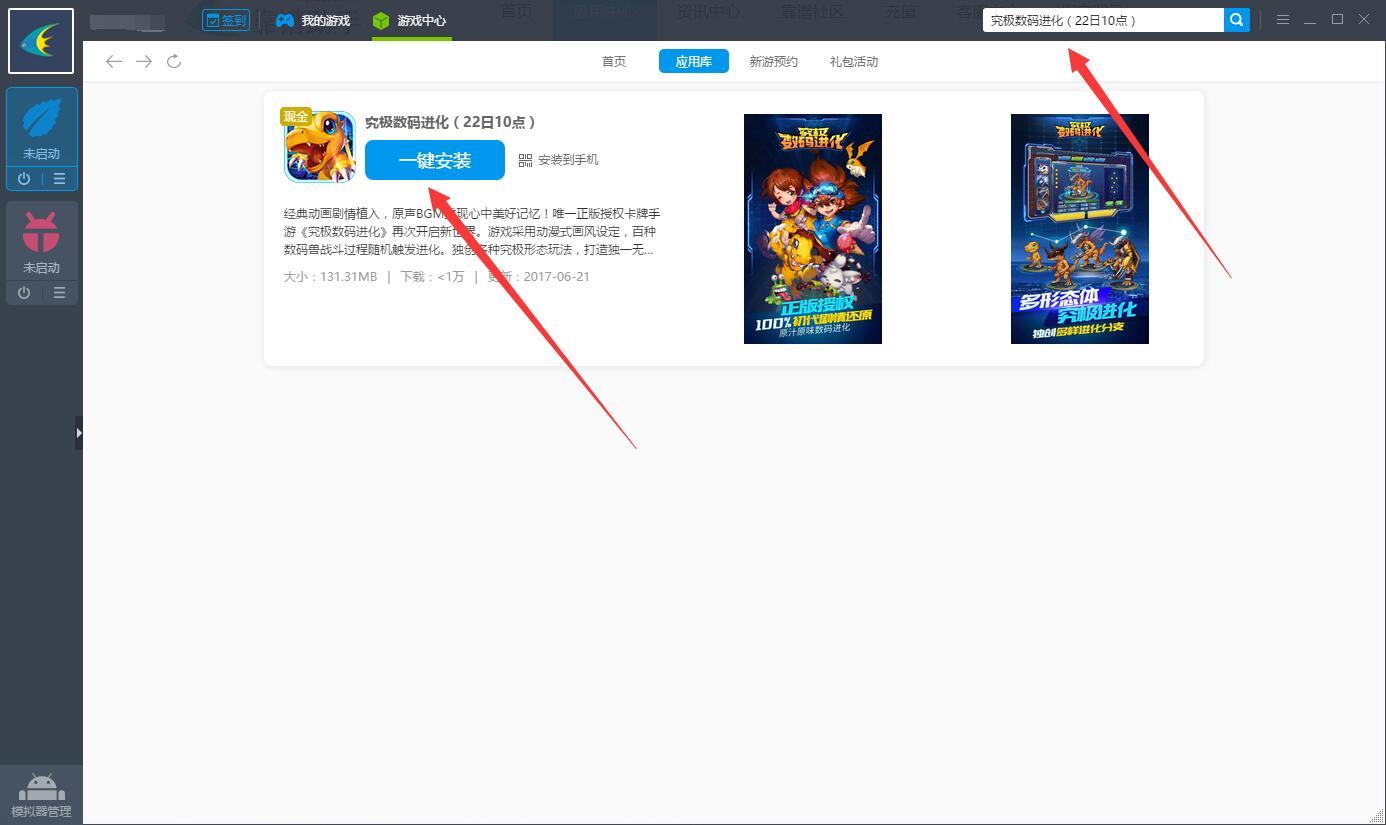The height and width of the screenshot is (825, 1386).
Task: Click the 大小：131.31MB size text
Action: coord(331,277)
